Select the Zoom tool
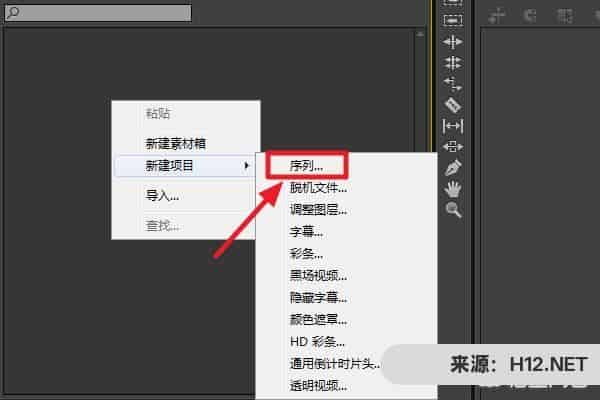Screen dimensions: 600x400 point(453,210)
